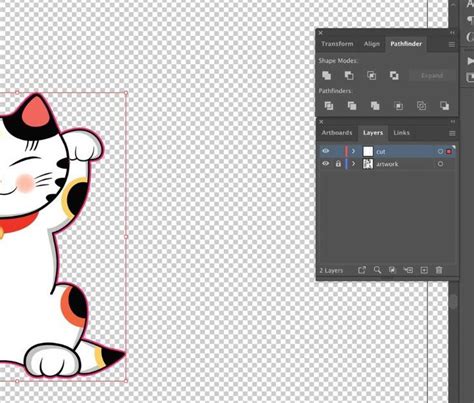
Task: Click the Make/Release Clipping Mask icon
Action: pos(392,270)
